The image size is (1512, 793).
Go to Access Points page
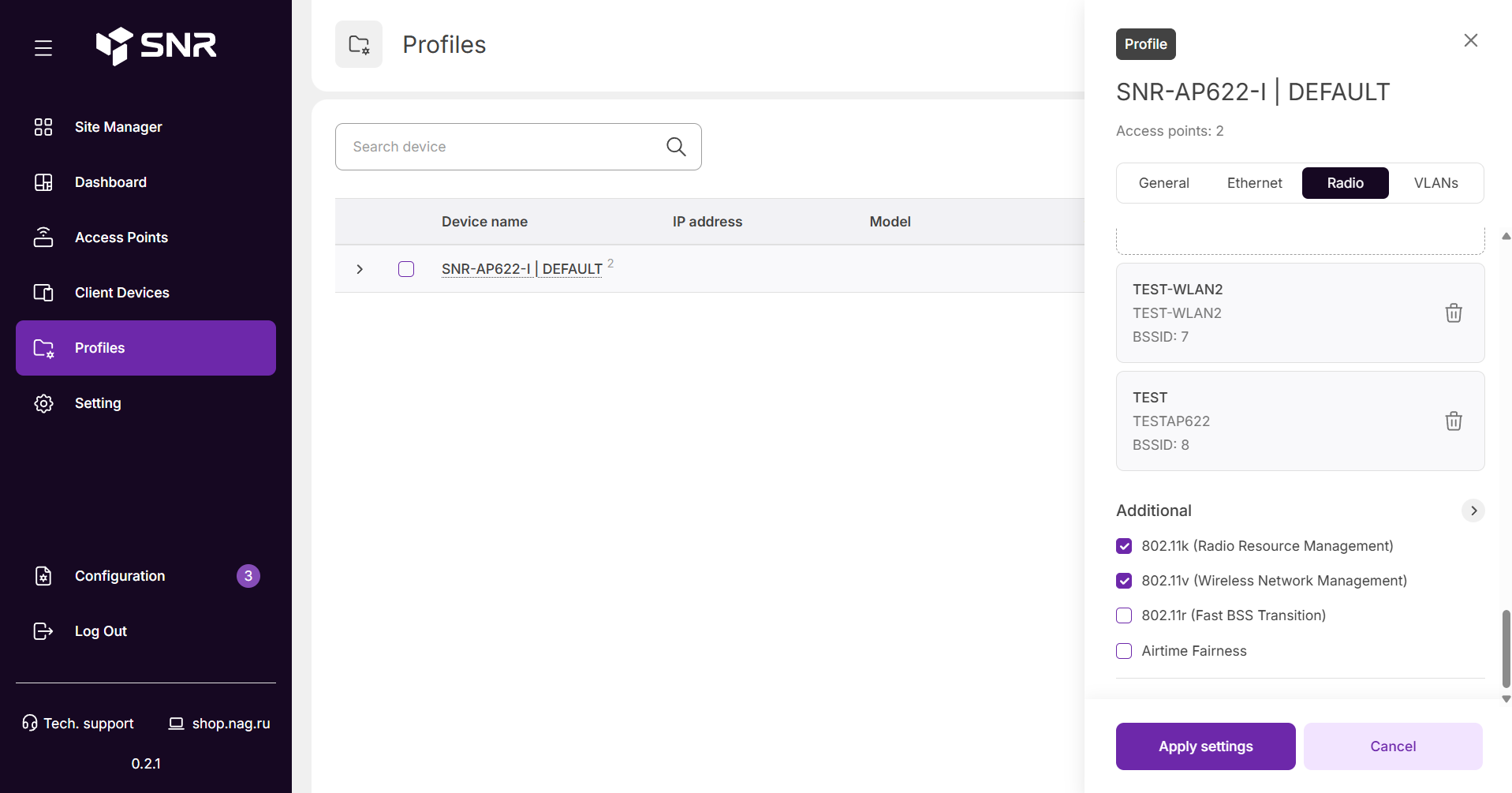[x=146, y=238]
